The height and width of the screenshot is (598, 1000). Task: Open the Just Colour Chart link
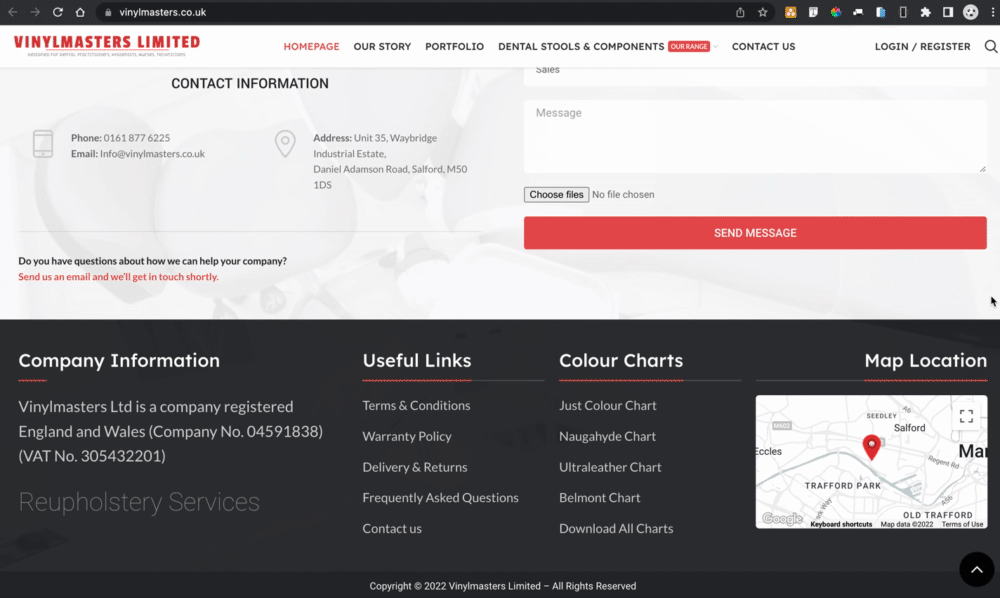tap(608, 405)
